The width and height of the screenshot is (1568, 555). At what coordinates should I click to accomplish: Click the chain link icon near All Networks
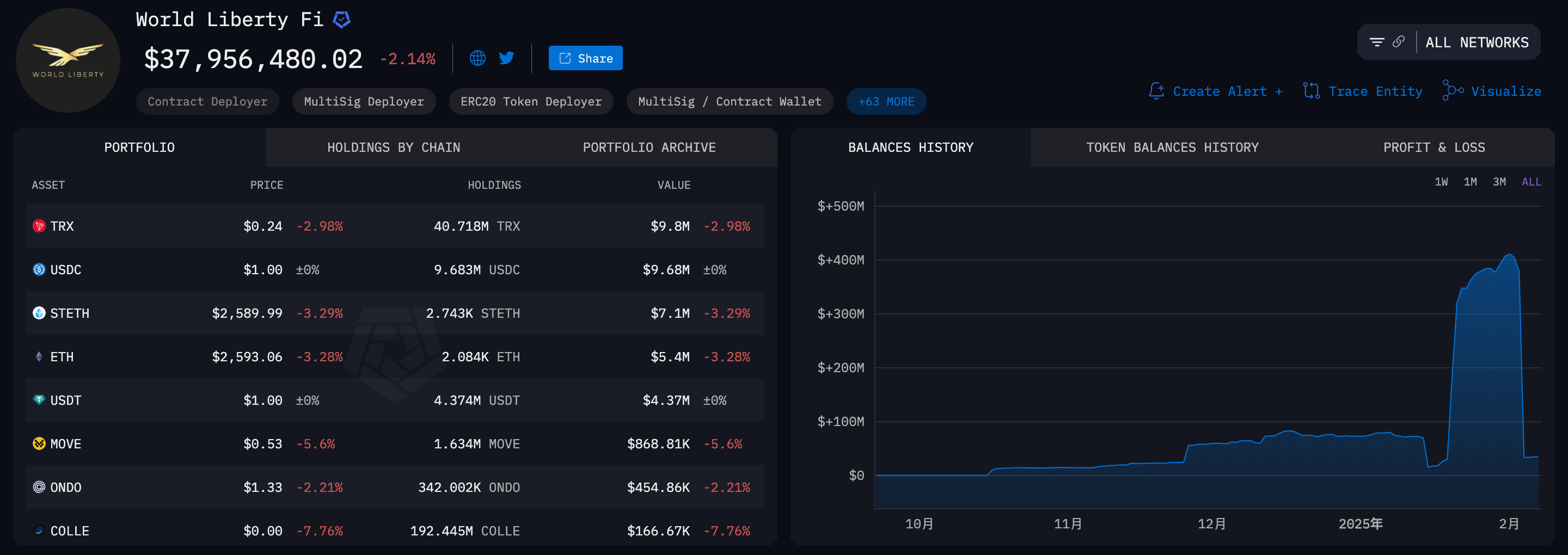1399,42
